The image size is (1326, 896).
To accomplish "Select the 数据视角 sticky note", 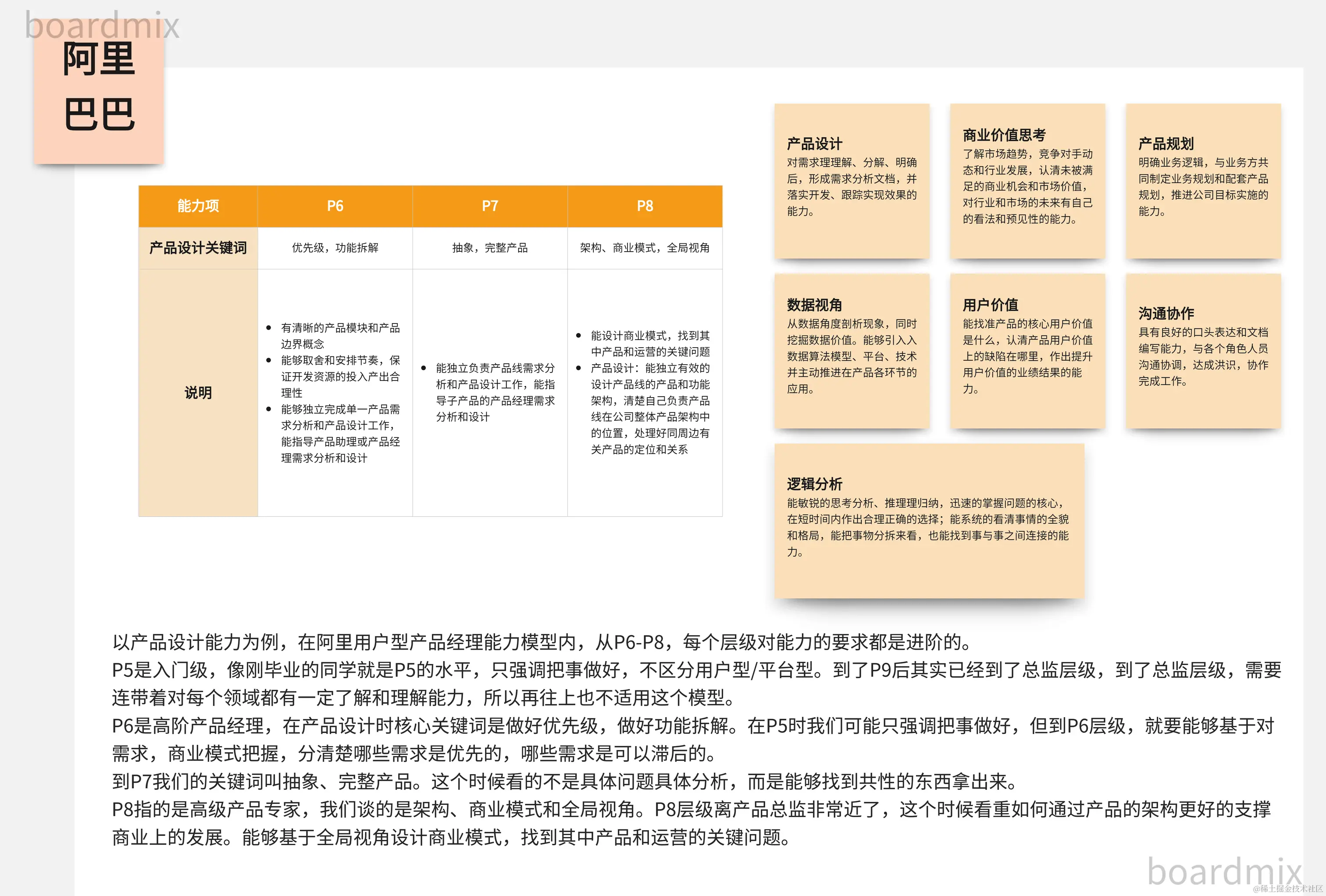I will coord(852,351).
